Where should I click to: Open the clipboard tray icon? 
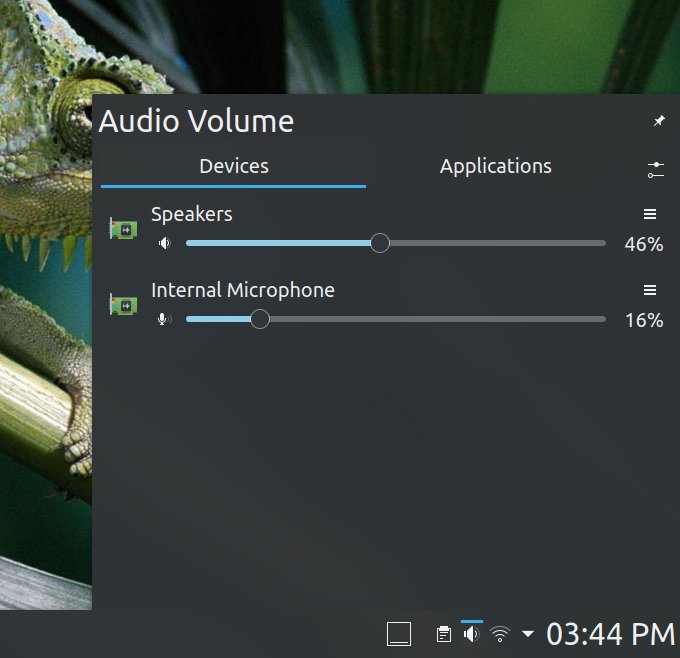(x=444, y=635)
